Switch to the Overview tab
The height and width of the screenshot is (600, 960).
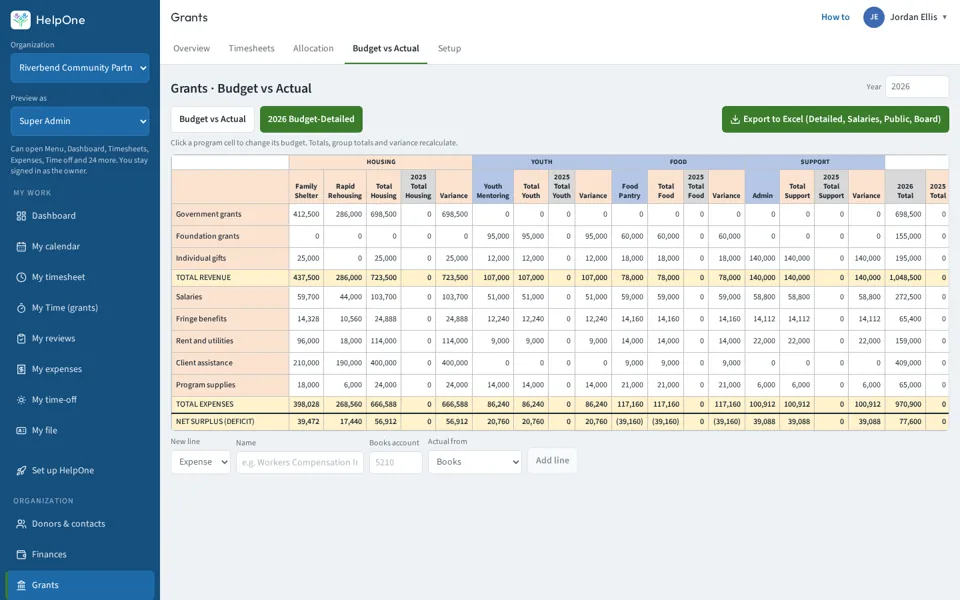pos(192,48)
